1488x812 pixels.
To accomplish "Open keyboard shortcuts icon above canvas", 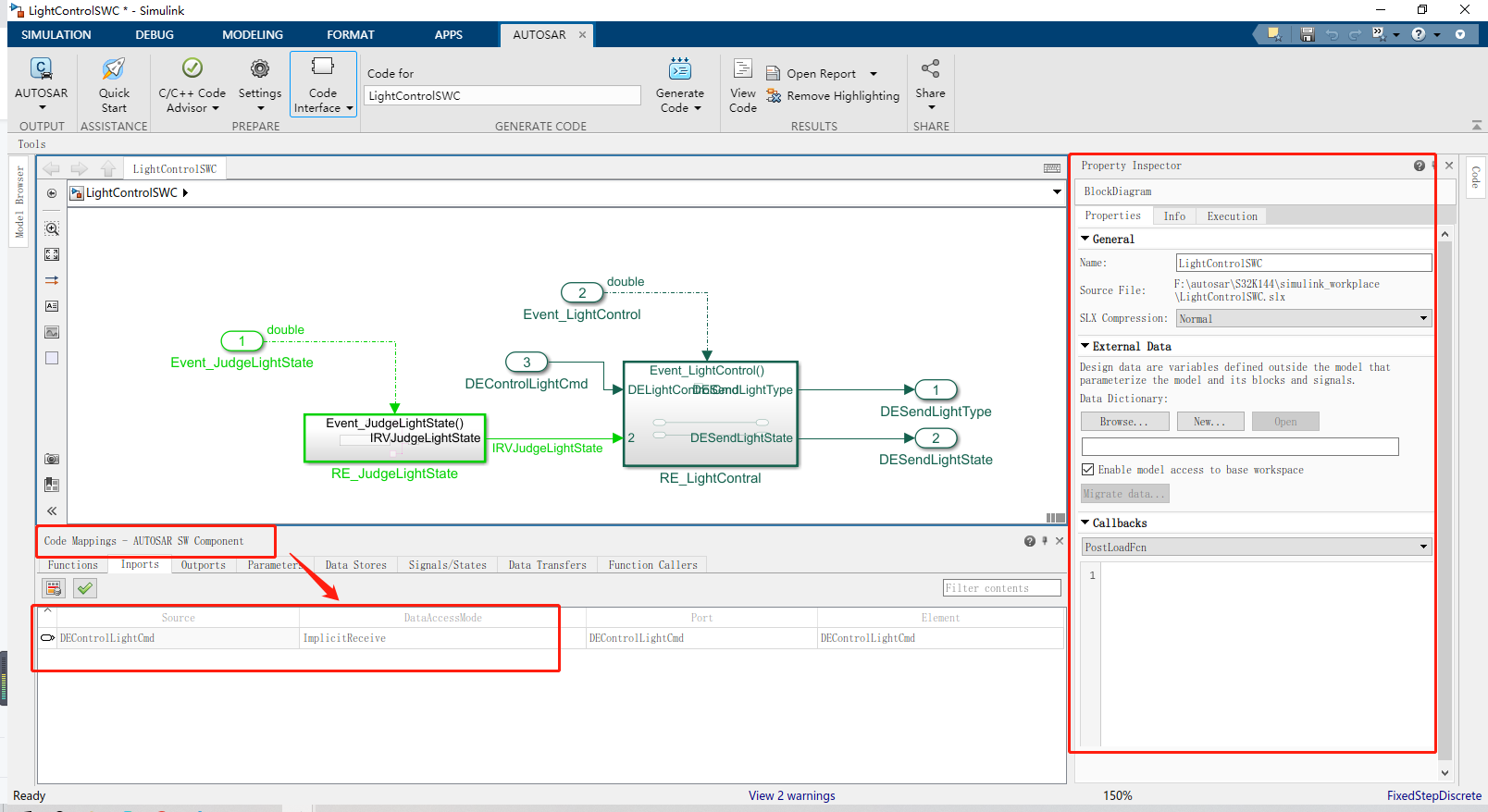I will pyautogui.click(x=1052, y=168).
